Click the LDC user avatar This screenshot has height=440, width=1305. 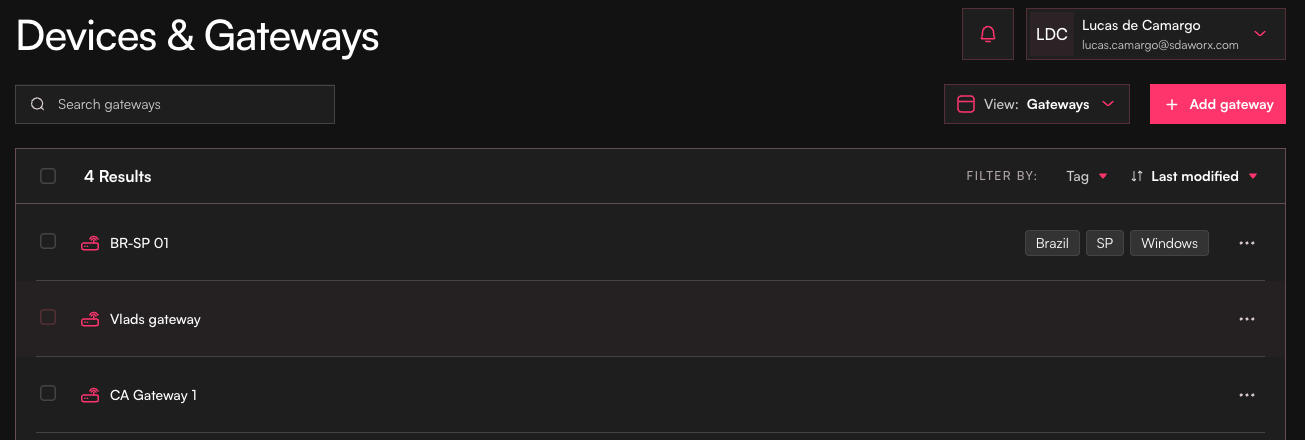pos(1052,34)
